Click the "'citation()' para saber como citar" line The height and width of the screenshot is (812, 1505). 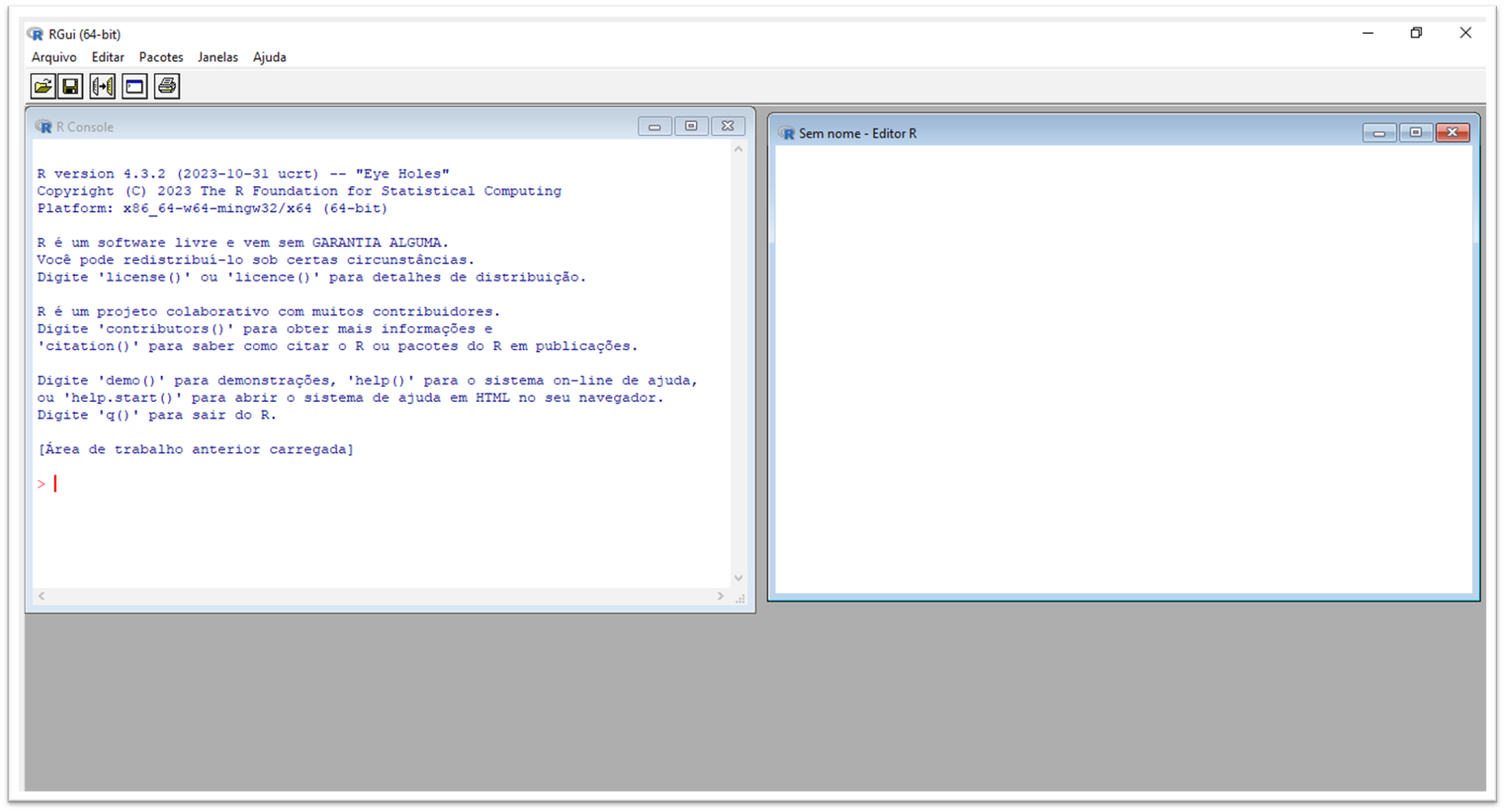tap(337, 346)
